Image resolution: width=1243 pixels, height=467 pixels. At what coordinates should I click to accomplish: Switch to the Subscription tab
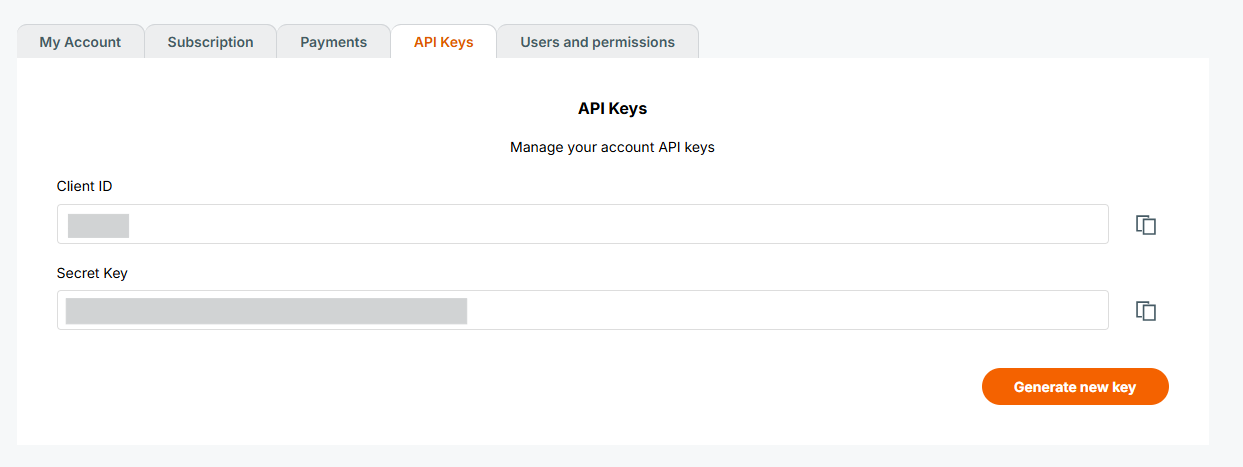[210, 42]
